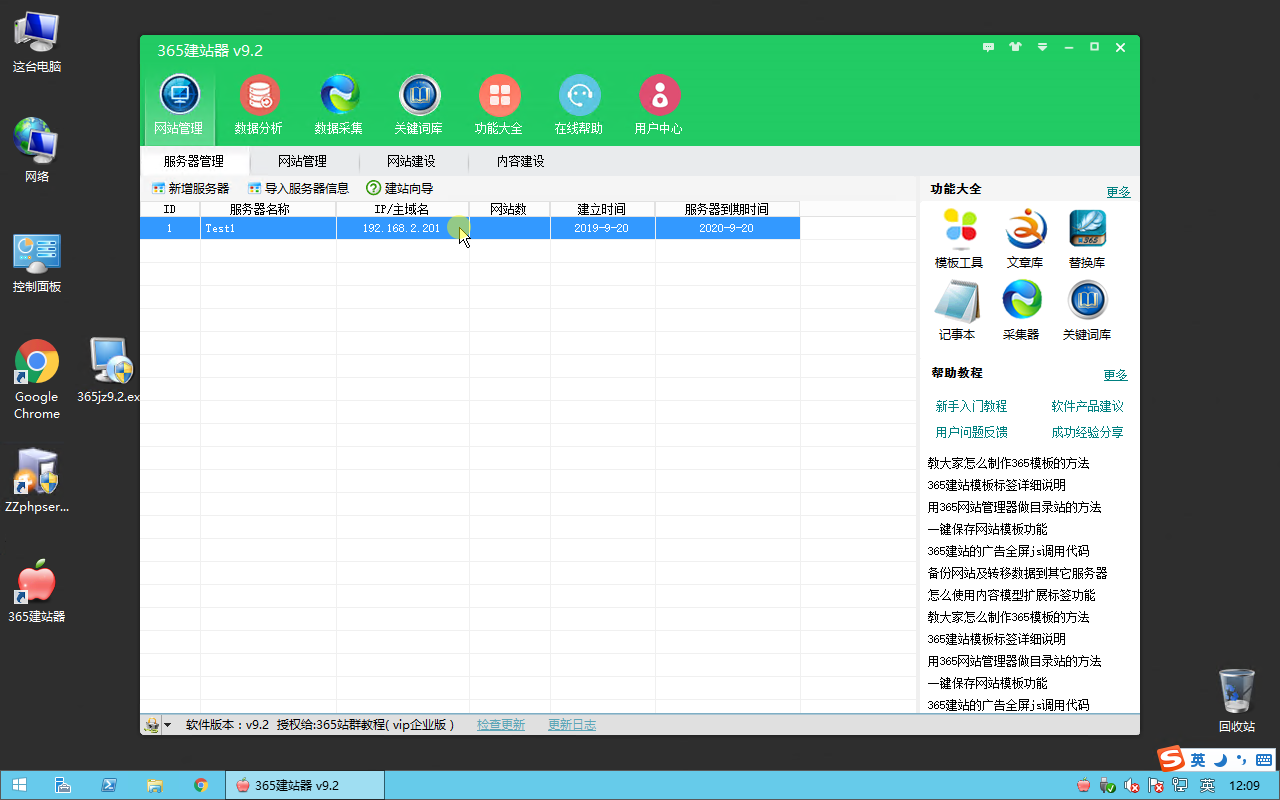The width and height of the screenshot is (1280, 800).
Task: Click the 更多 link beside 功能大全
Action: tap(1118, 192)
